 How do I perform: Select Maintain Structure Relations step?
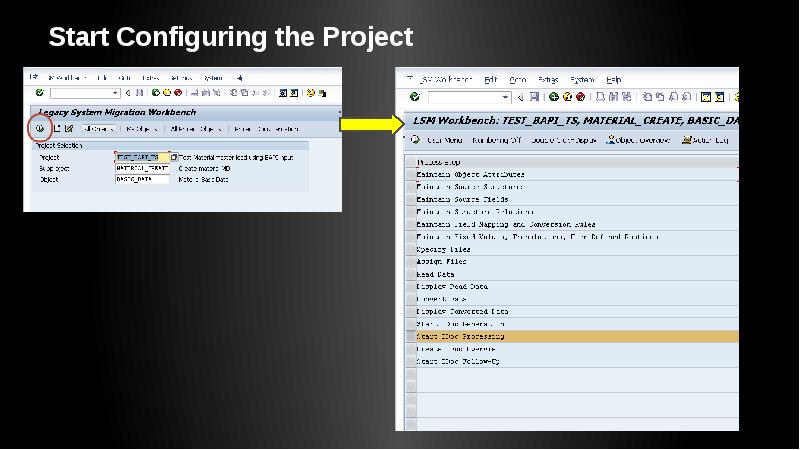pyautogui.click(x=577, y=212)
